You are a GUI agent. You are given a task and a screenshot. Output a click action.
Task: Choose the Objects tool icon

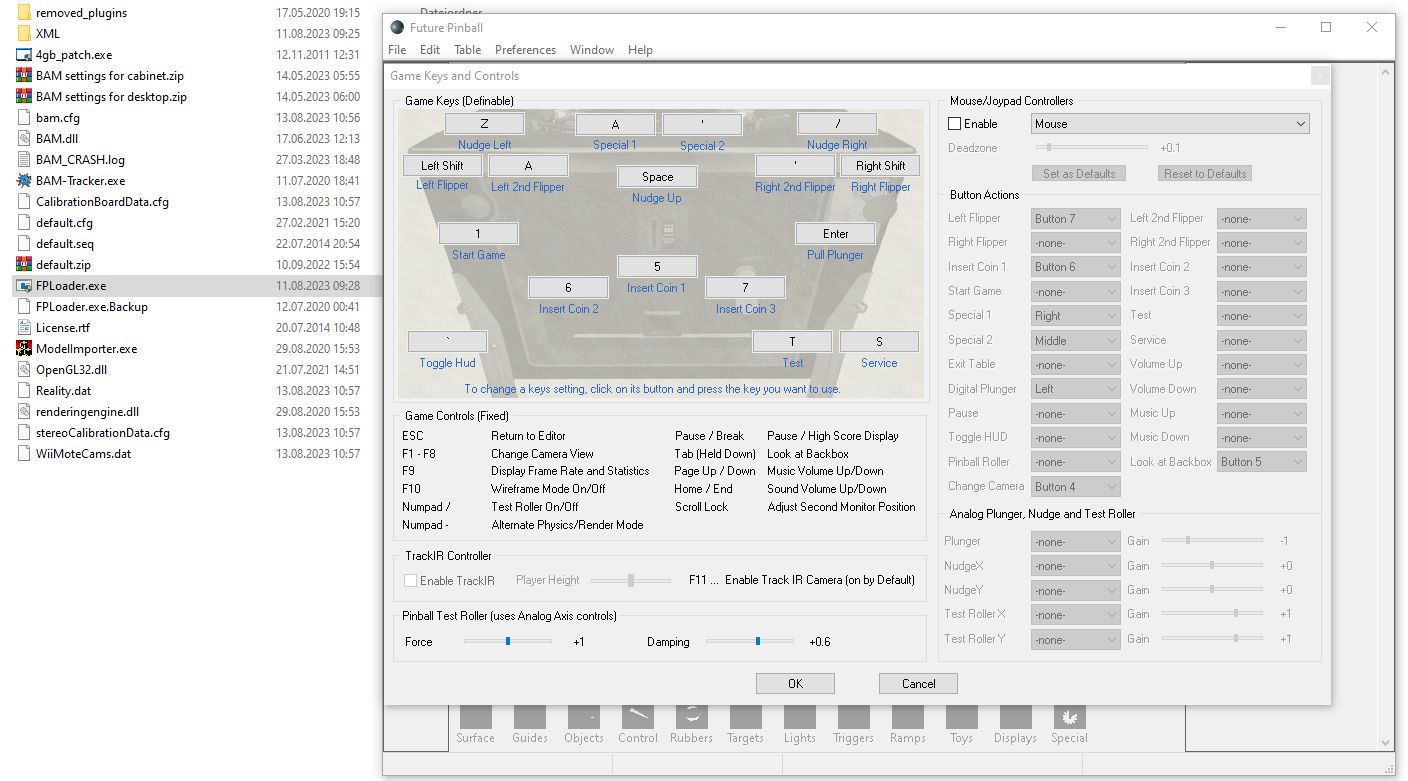[x=584, y=716]
